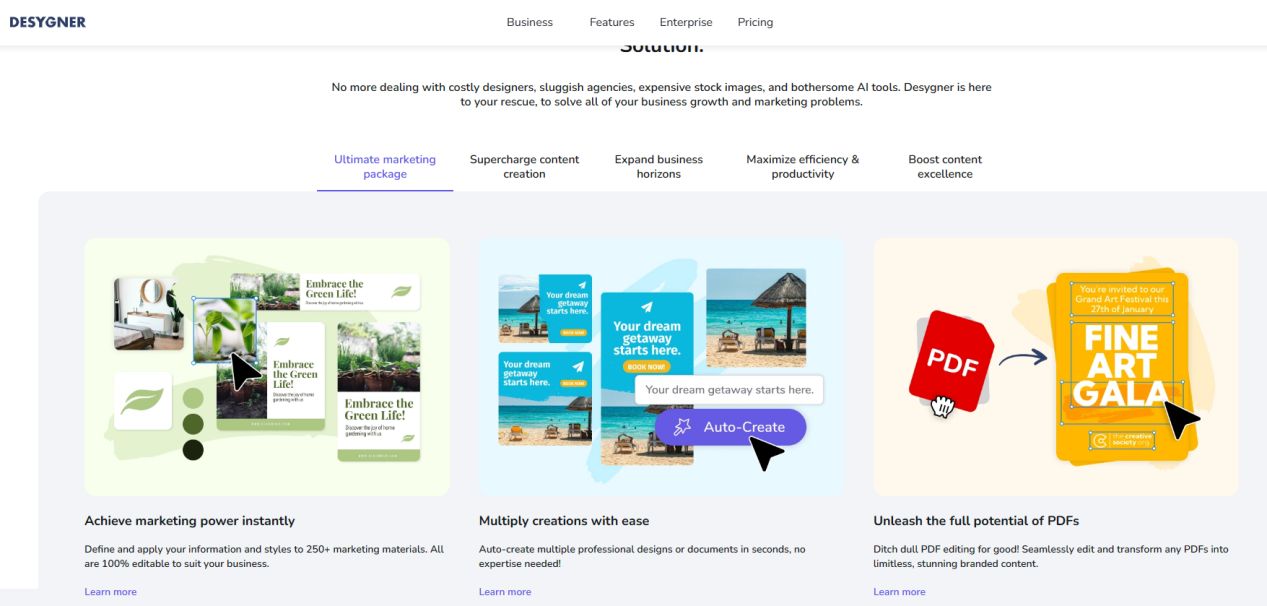The image size is (1267, 606).
Task: Click the Desygner logo
Action: [47, 22]
